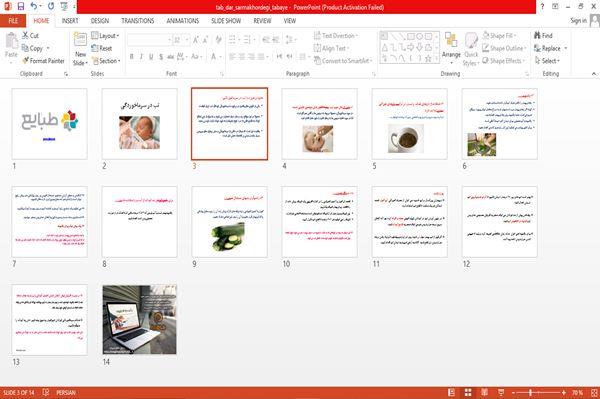Viewport: 600px width, 399px height.
Task: Click the New Slide button icon
Action: pos(80,40)
